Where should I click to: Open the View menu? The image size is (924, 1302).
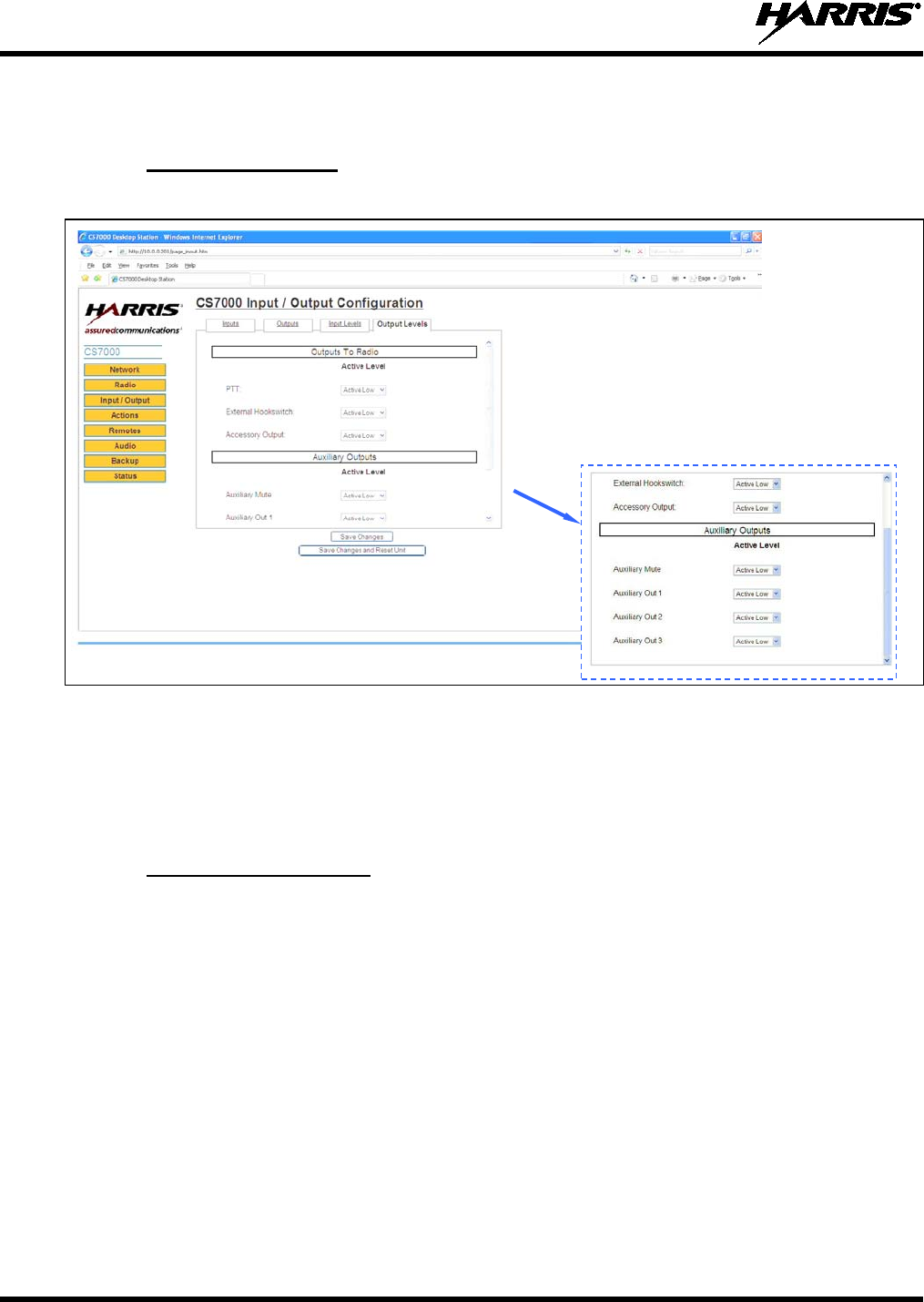point(124,266)
